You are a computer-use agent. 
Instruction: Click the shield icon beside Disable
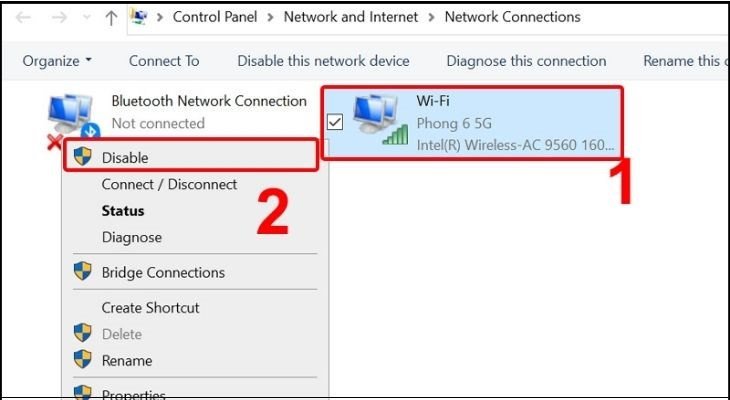coord(84,157)
